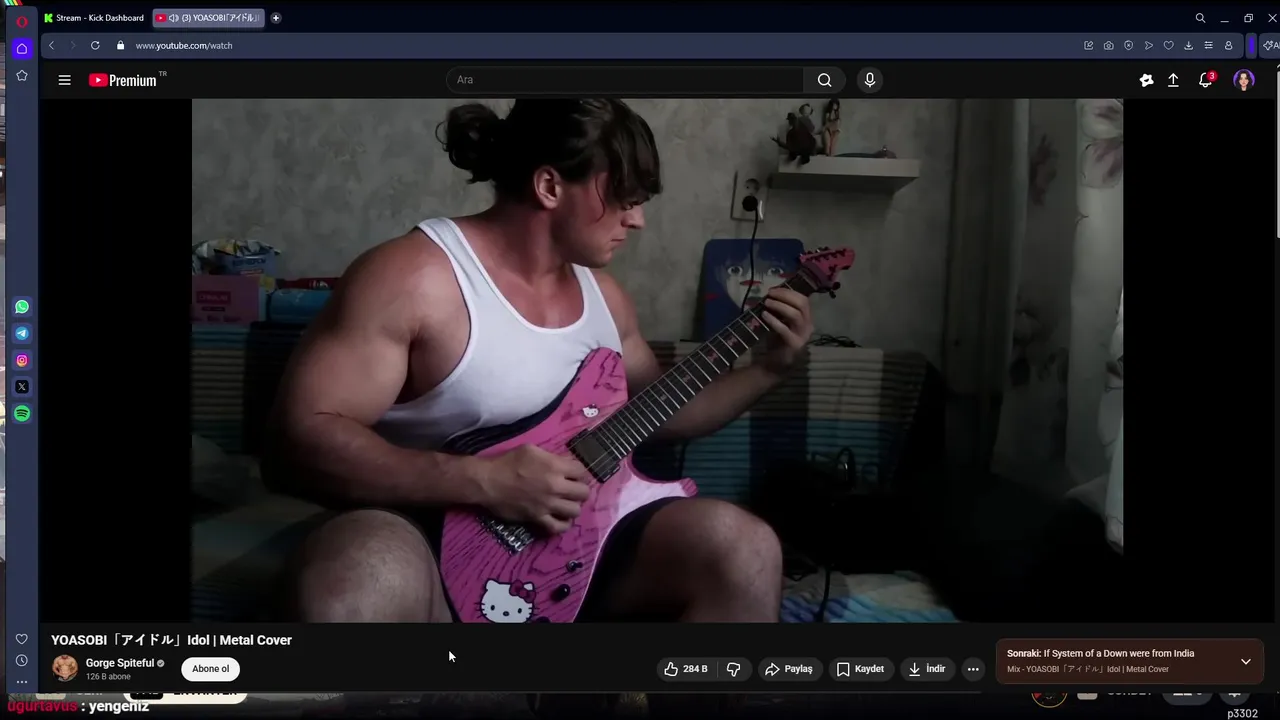Click the Opera sidebar home icon

point(21,48)
